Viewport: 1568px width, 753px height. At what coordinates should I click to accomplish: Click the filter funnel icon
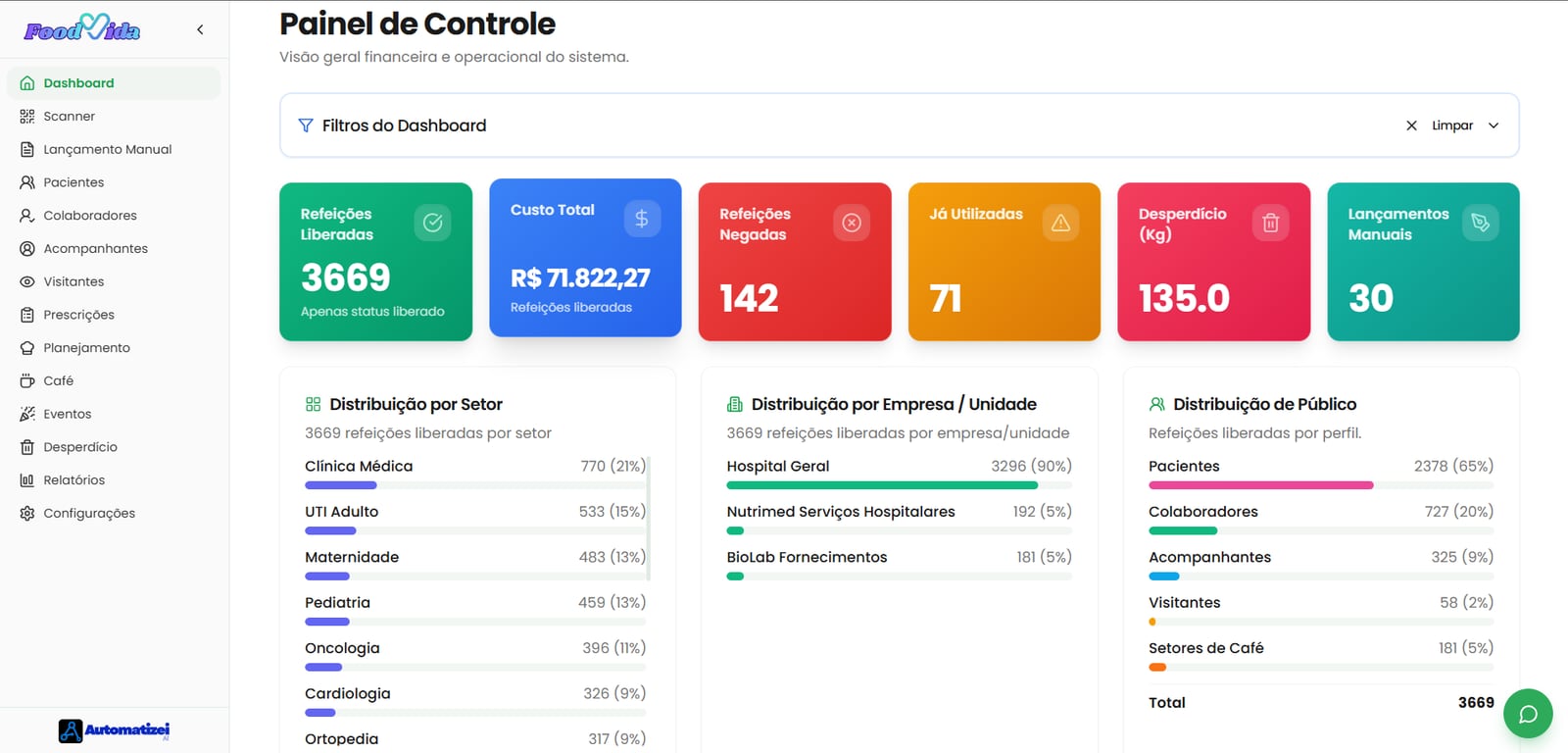(306, 125)
